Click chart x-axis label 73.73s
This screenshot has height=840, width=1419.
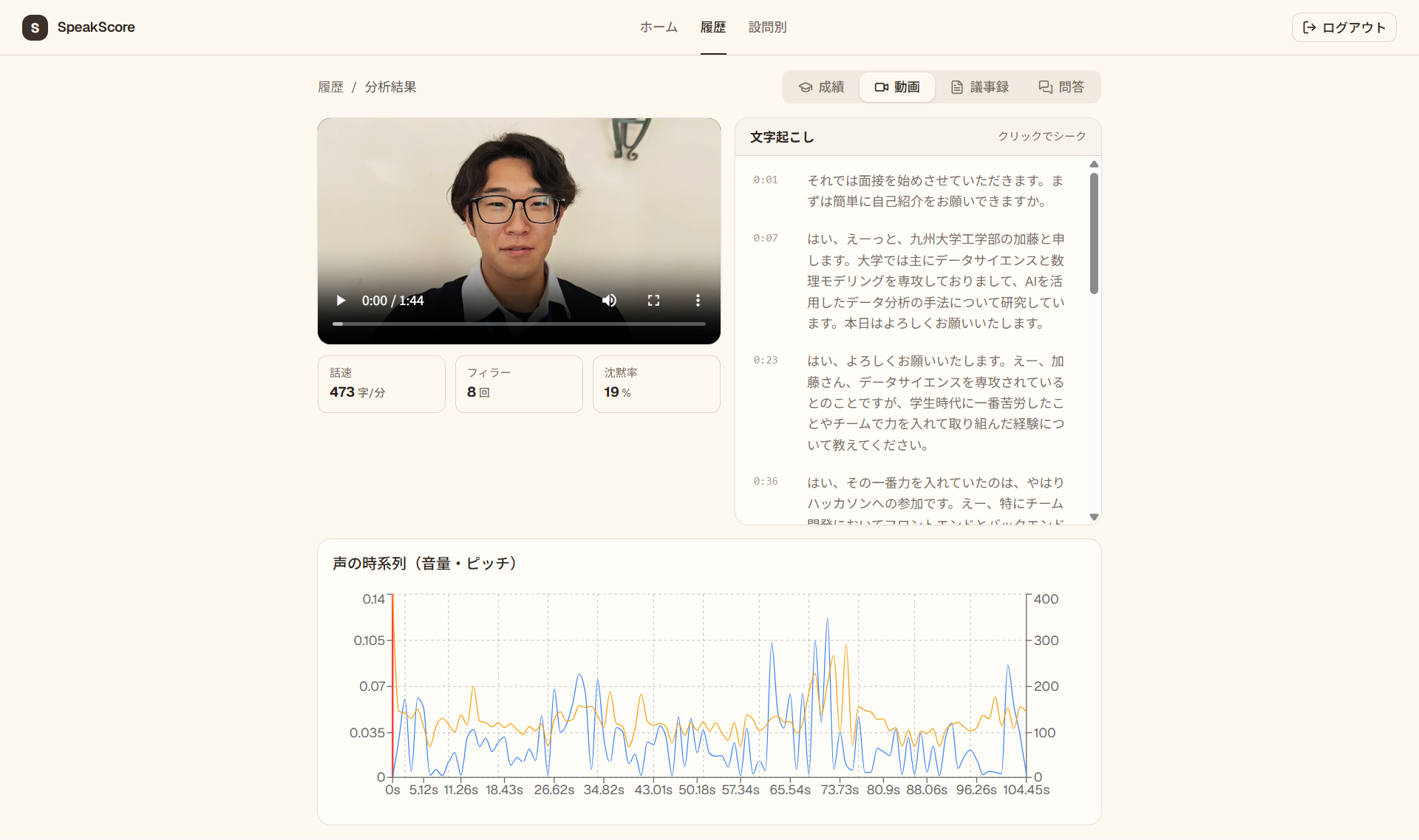pyautogui.click(x=840, y=790)
